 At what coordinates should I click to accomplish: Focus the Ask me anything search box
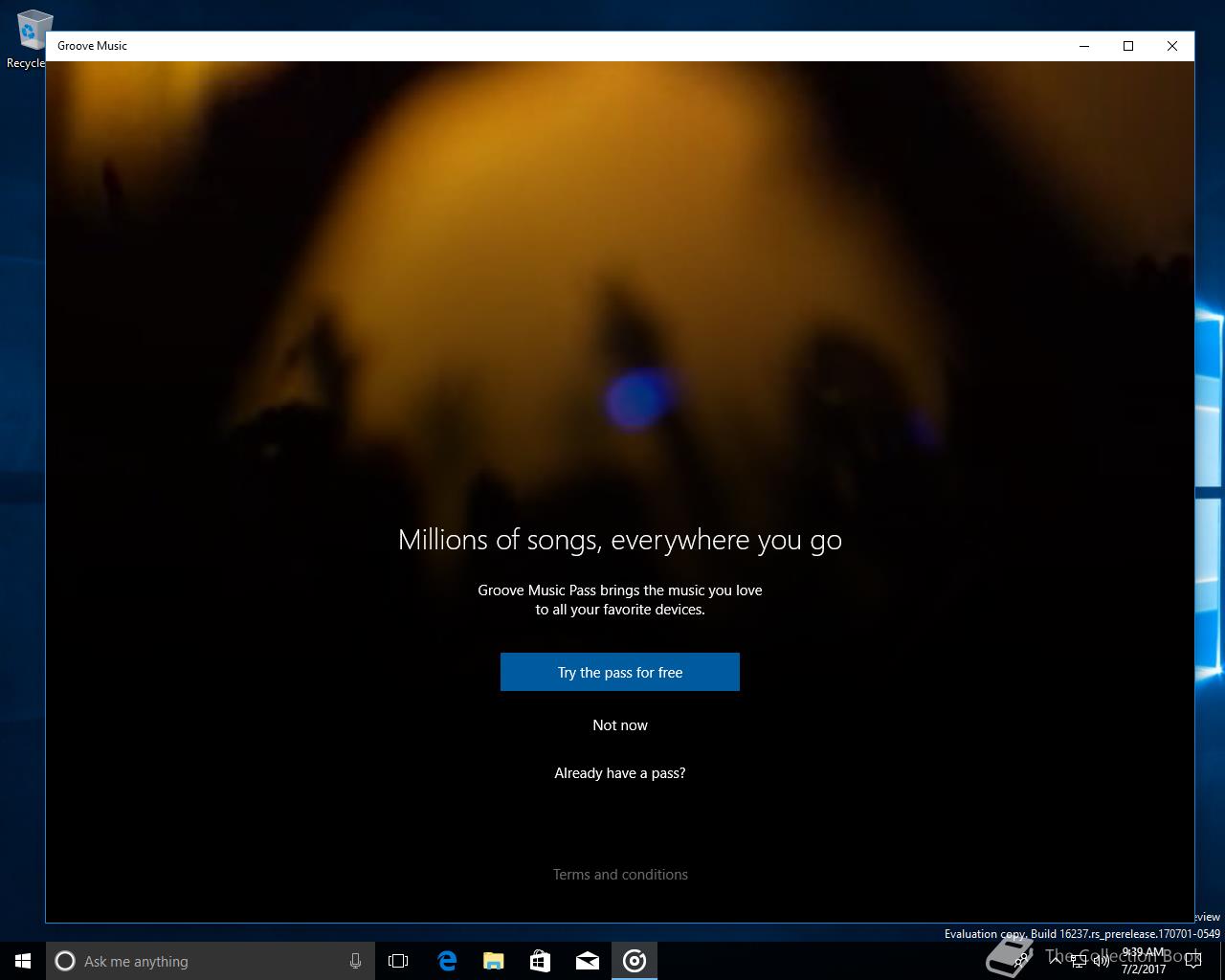(211, 961)
